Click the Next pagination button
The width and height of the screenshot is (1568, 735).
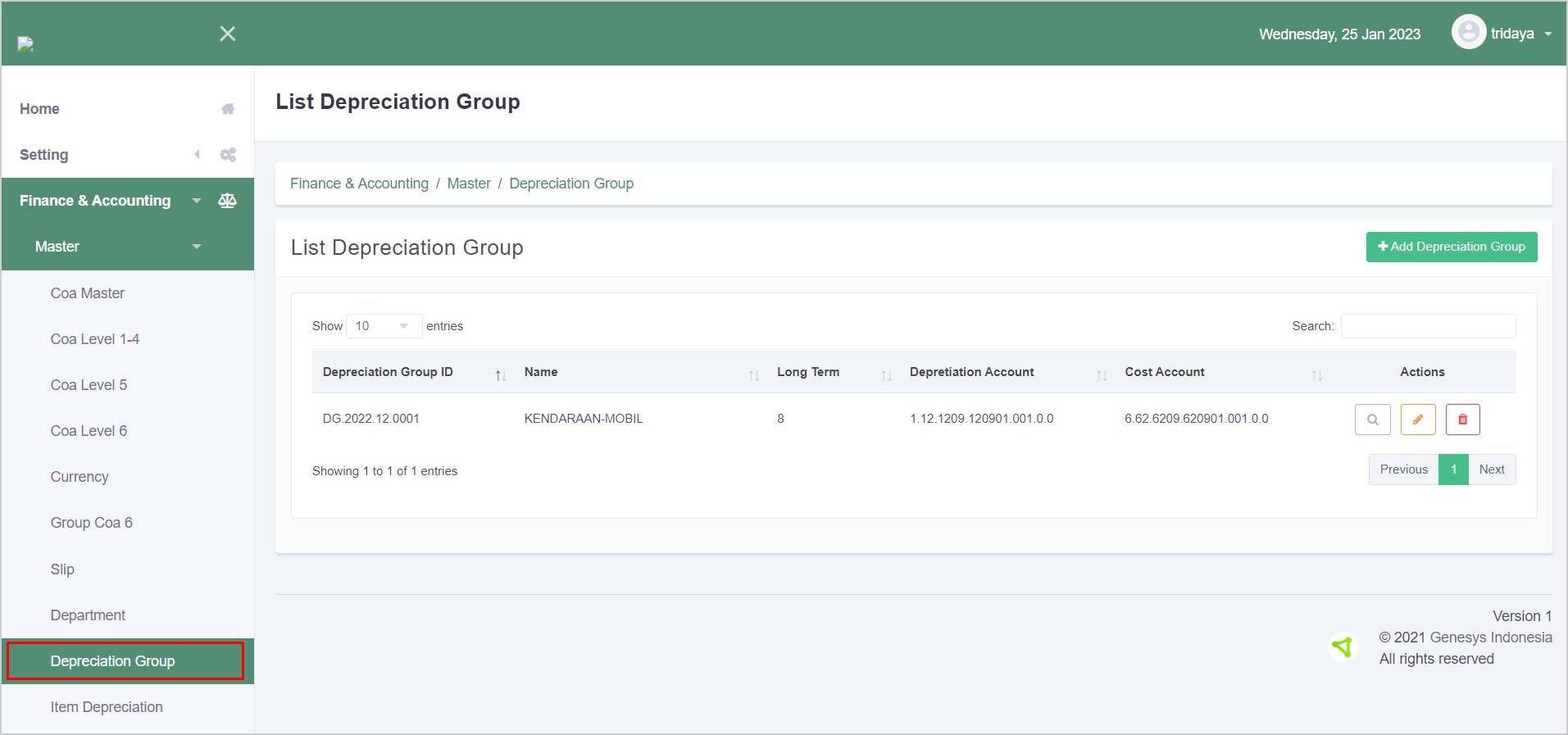1491,470
